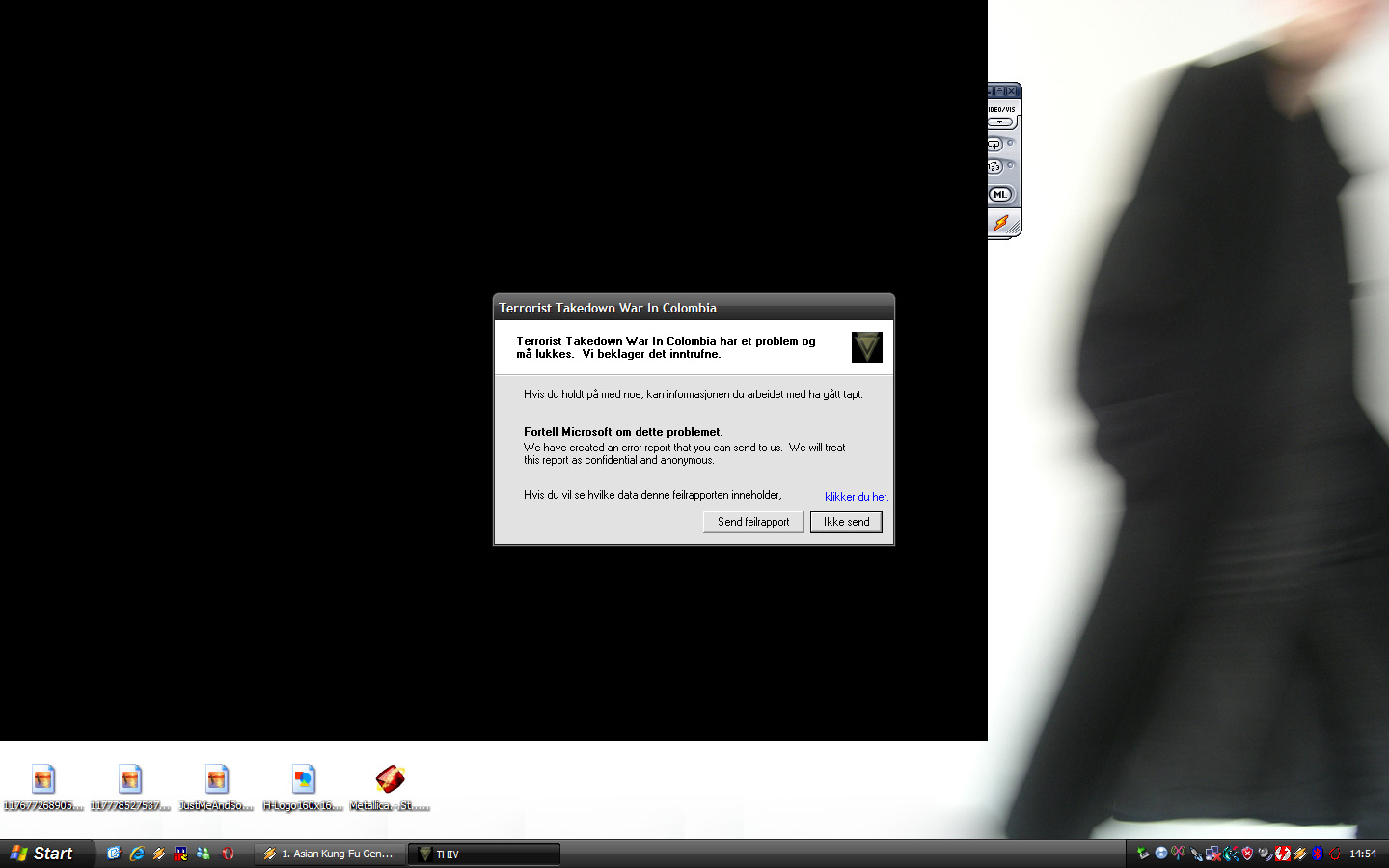This screenshot has height=868, width=1389.
Task: Switch to THIV taskbar button
Action: tap(484, 854)
